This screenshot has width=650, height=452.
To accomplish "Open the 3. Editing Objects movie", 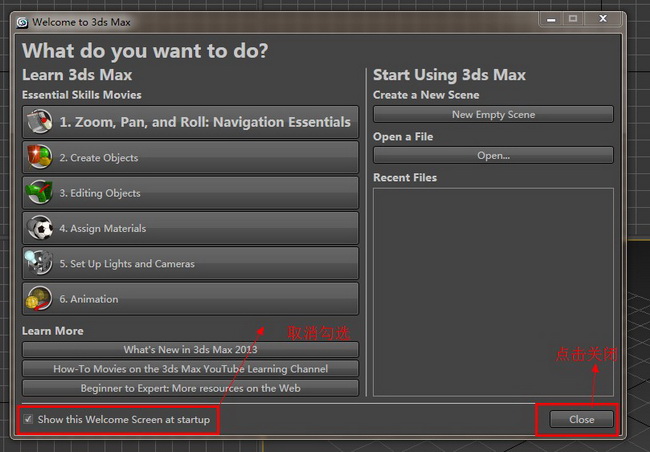I will (190, 193).
